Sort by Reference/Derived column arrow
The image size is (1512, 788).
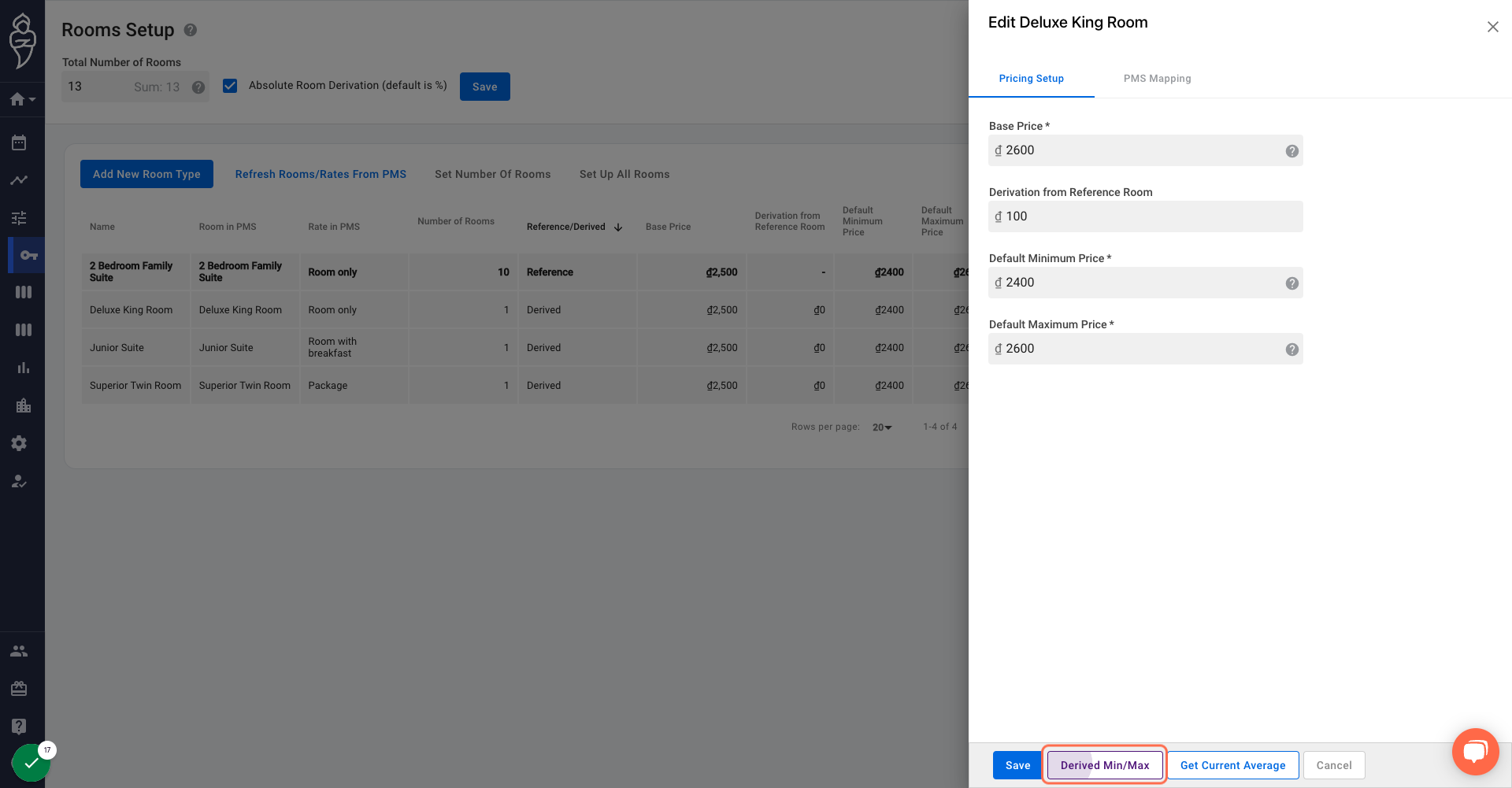point(618,228)
